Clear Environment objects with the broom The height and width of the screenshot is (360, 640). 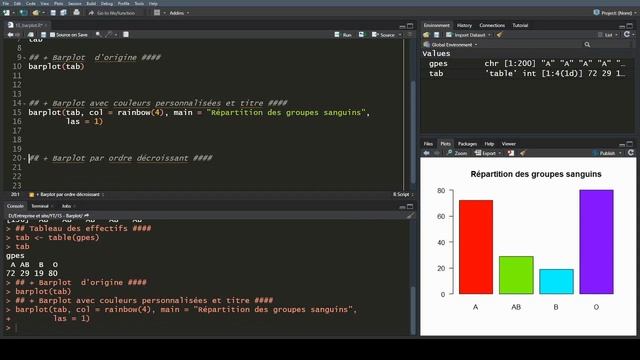pyautogui.click(x=499, y=35)
